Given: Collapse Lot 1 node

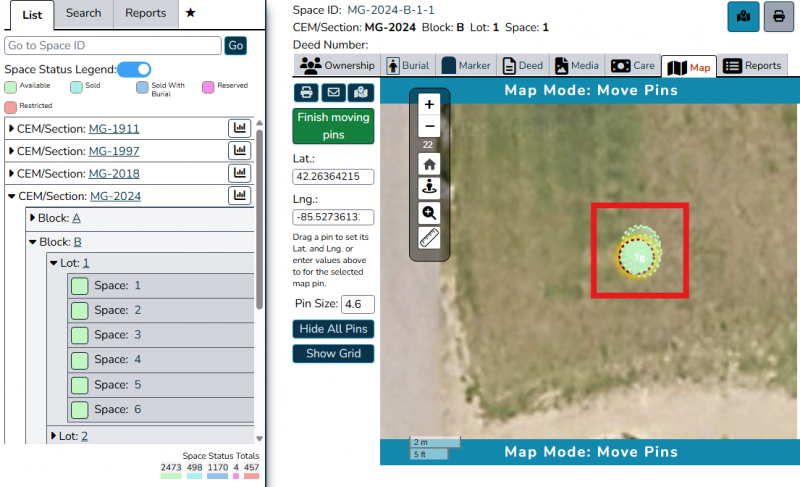Looking at the screenshot, I should tap(54, 263).
